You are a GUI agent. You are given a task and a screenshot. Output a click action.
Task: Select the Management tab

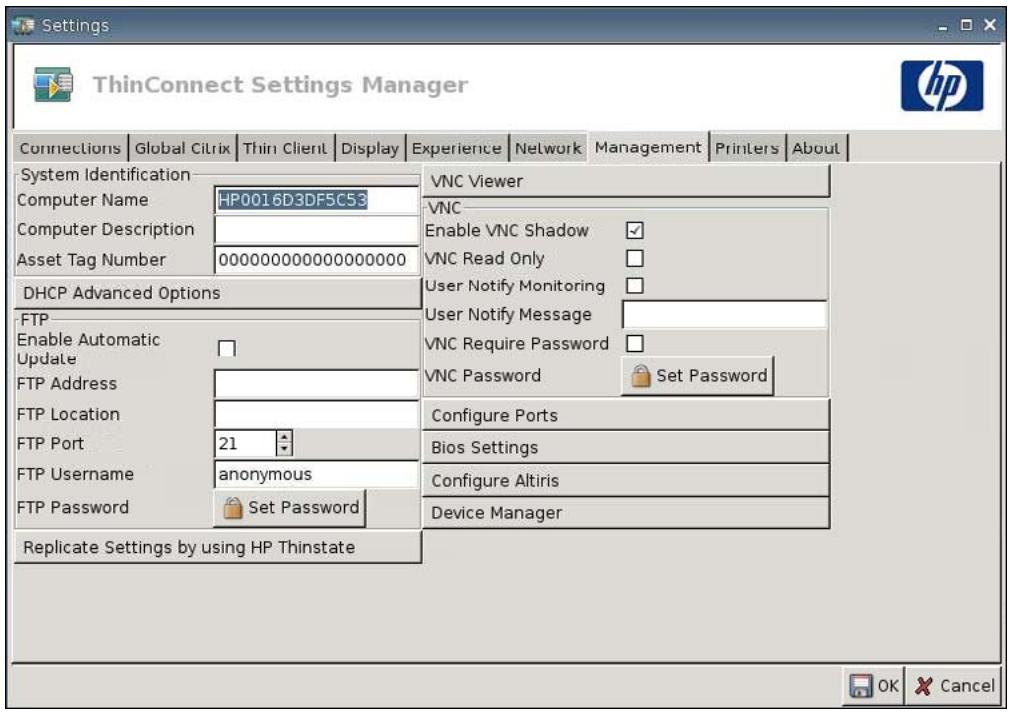click(648, 147)
